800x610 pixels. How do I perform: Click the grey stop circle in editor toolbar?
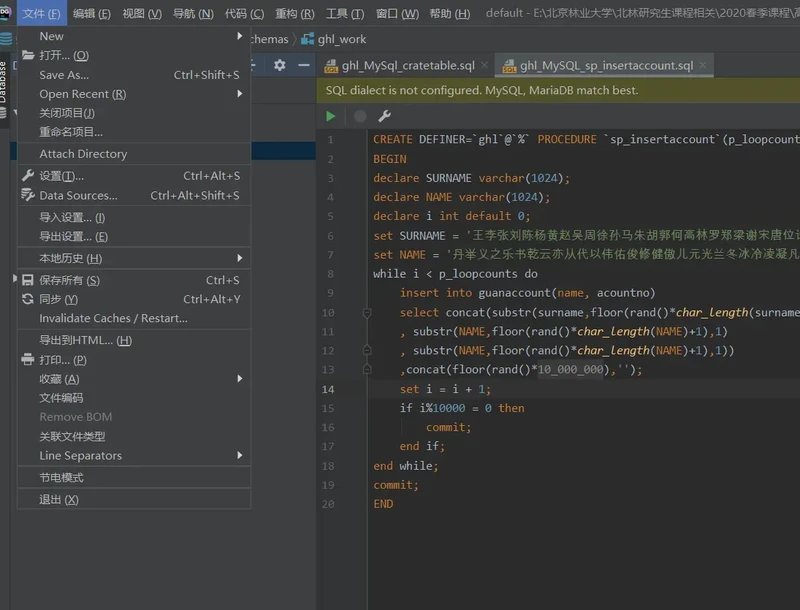[359, 116]
